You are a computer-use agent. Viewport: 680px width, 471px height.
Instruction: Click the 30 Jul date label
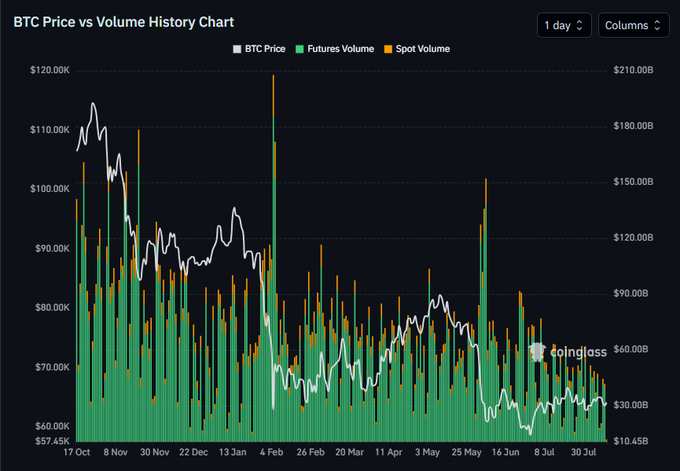click(583, 452)
